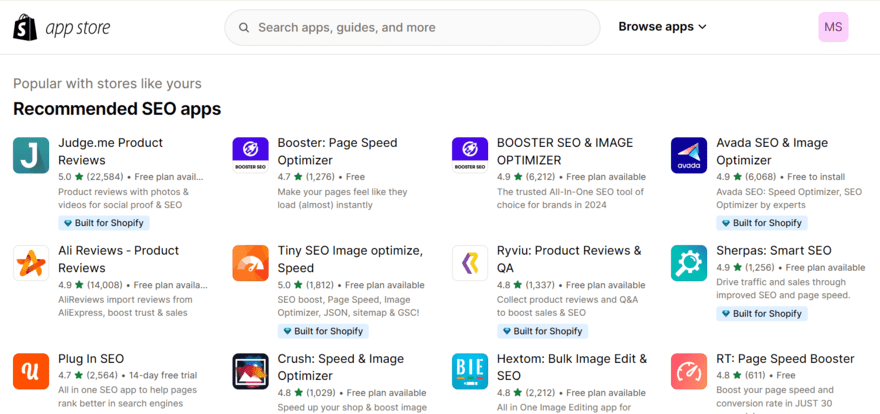
Task: Open Hextom: Bulk Image Edit & SEO title
Action: (x=572, y=367)
